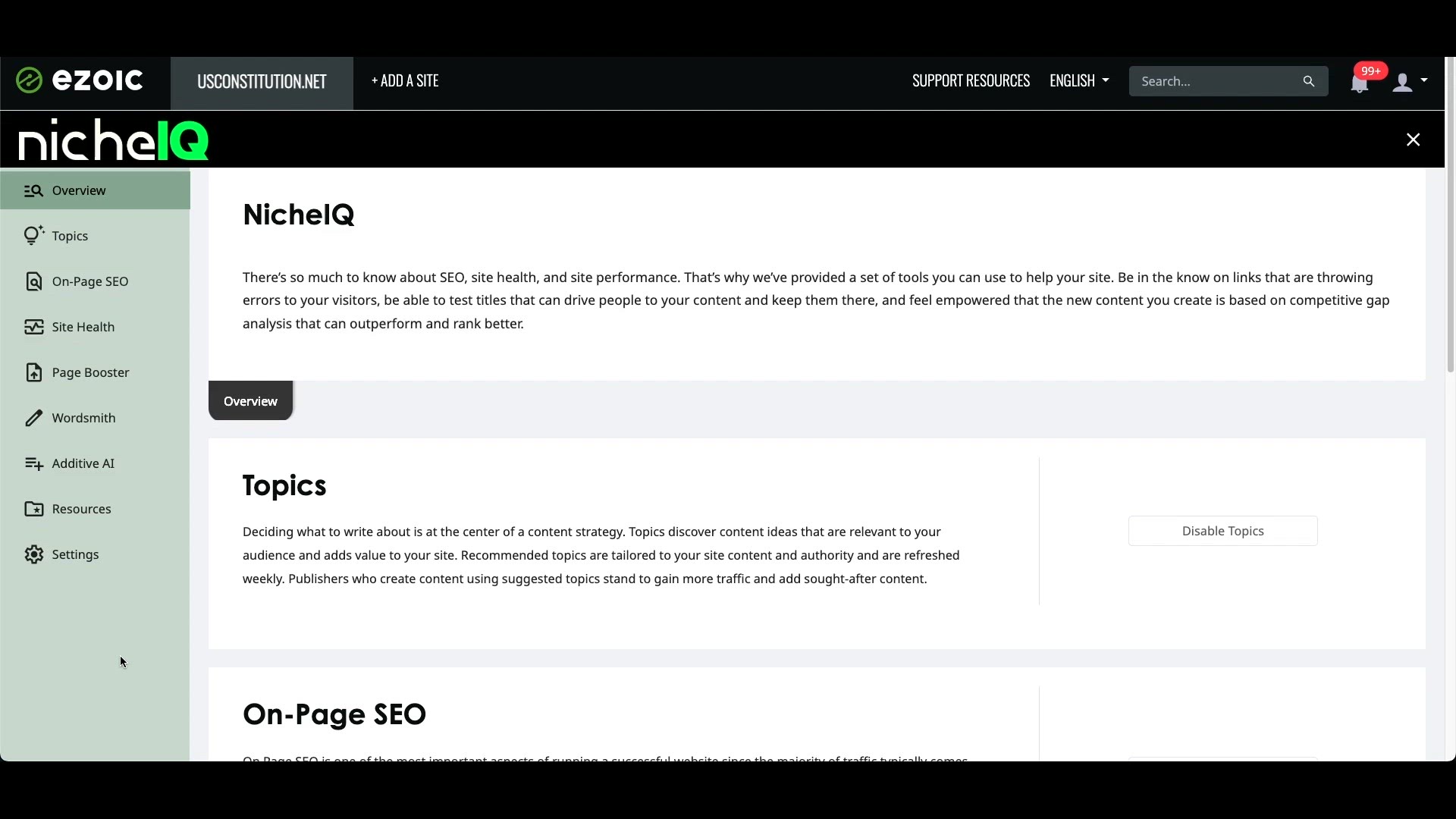The width and height of the screenshot is (1456, 819).
Task: Click the Wordsmith pencil icon
Action: (x=33, y=418)
